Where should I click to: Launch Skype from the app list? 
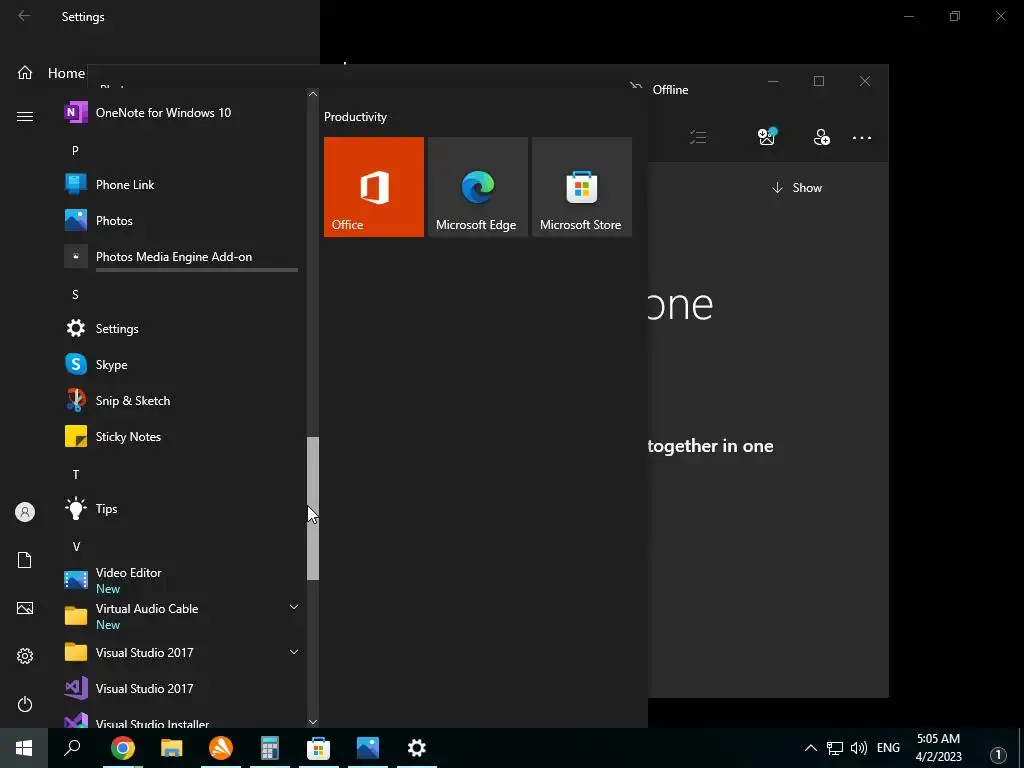pyautogui.click(x=181, y=364)
